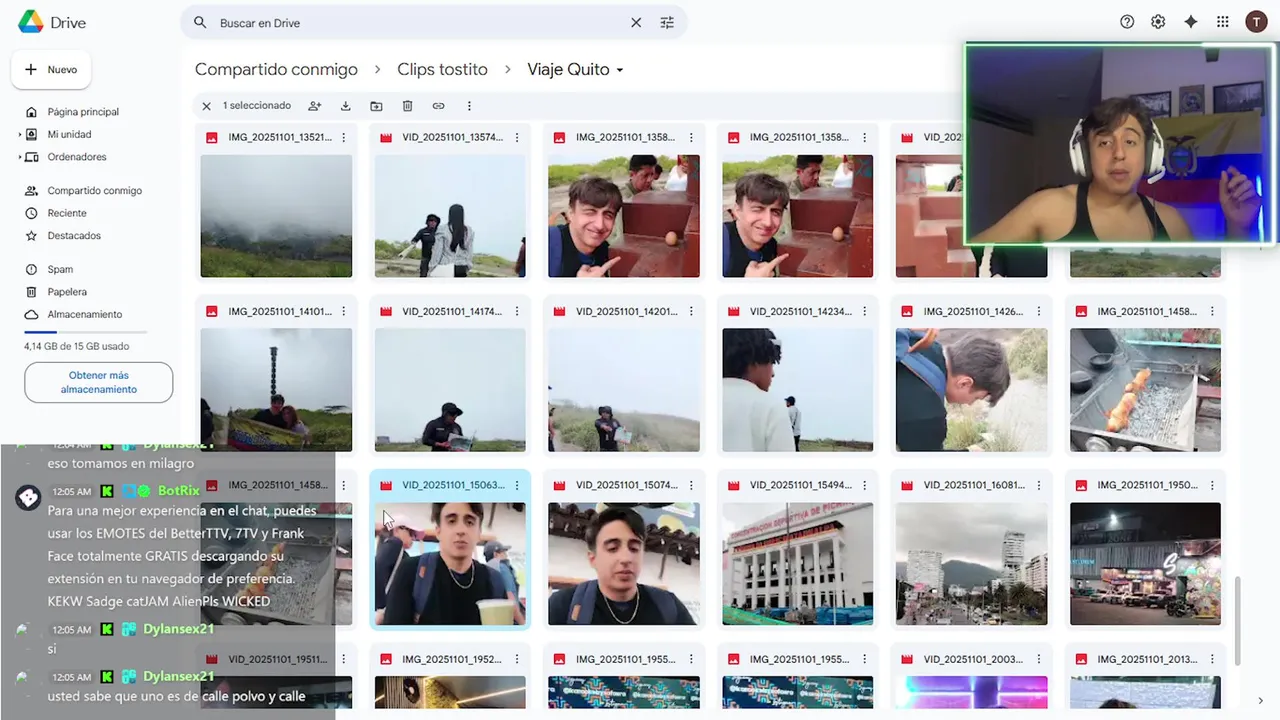This screenshot has width=1280, height=720.
Task: Expand the side panel arrow at bottom right
Action: pos(1260,701)
